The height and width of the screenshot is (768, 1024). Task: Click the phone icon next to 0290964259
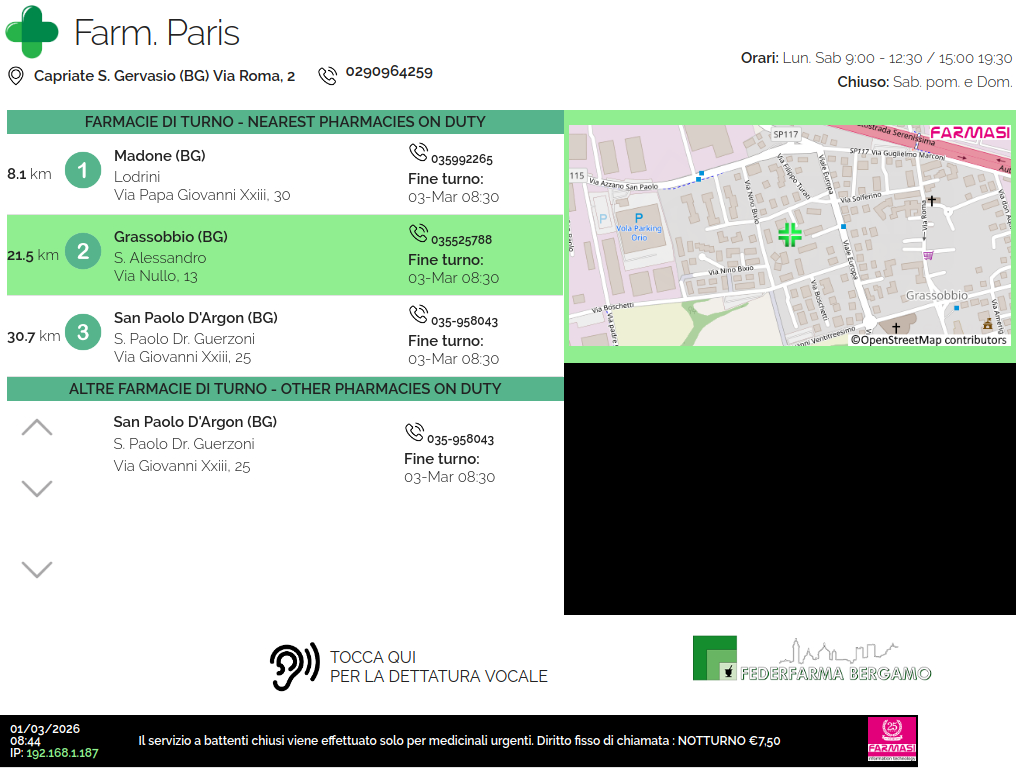tap(327, 75)
